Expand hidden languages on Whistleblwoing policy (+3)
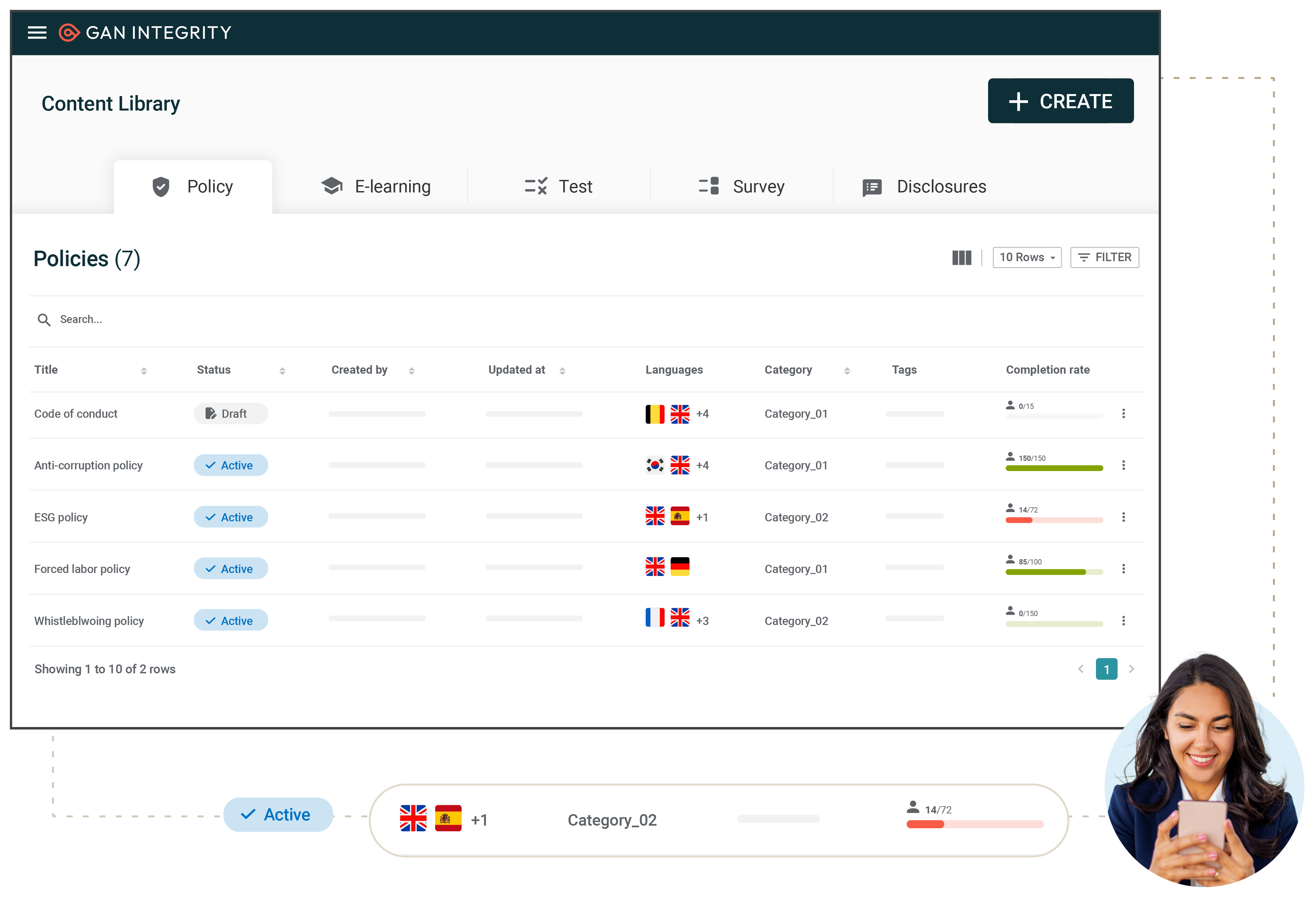Screen dimensions: 1316x897 tap(702, 620)
